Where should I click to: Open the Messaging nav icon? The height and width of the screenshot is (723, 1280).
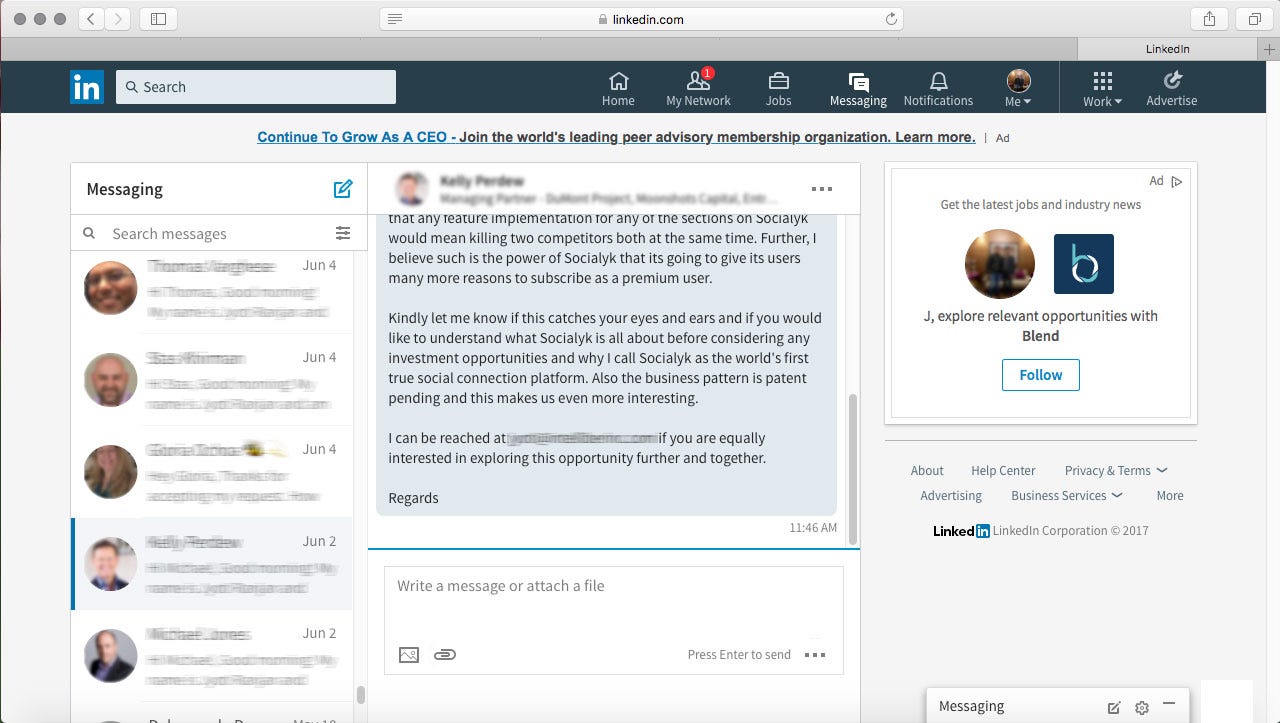point(858,88)
